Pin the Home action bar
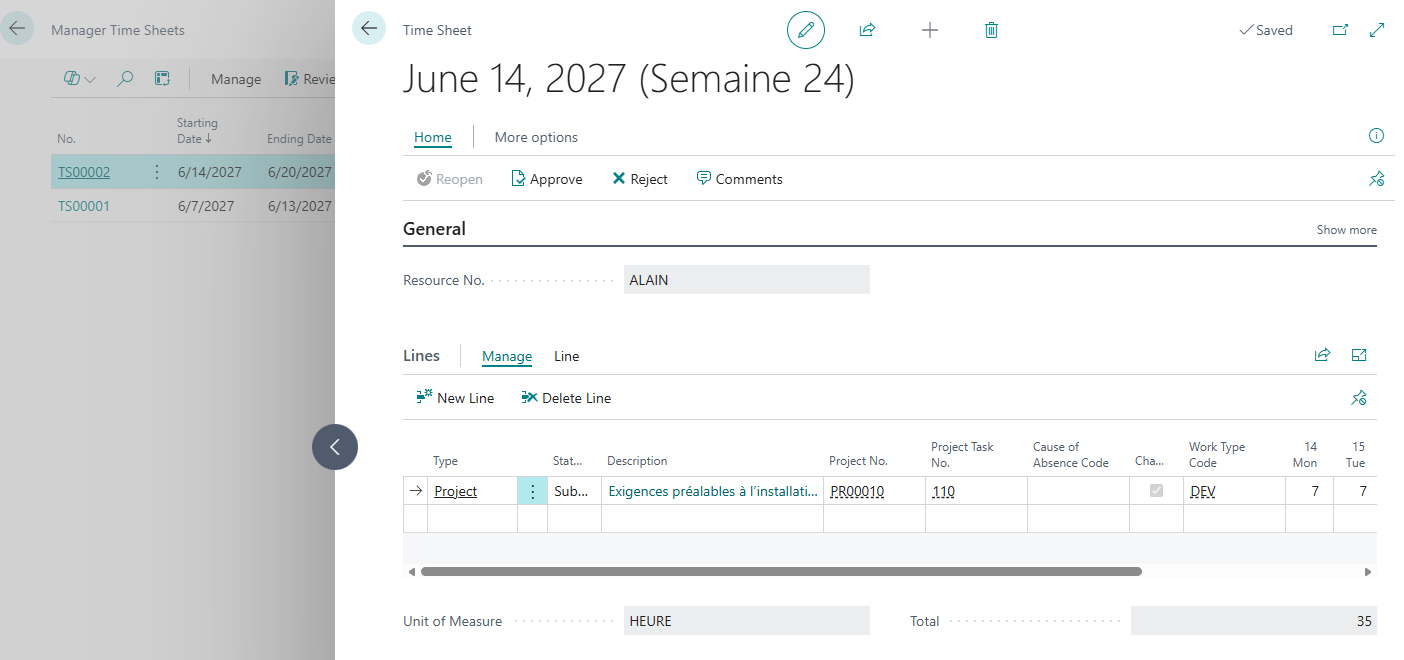1404x660 pixels. click(1376, 179)
